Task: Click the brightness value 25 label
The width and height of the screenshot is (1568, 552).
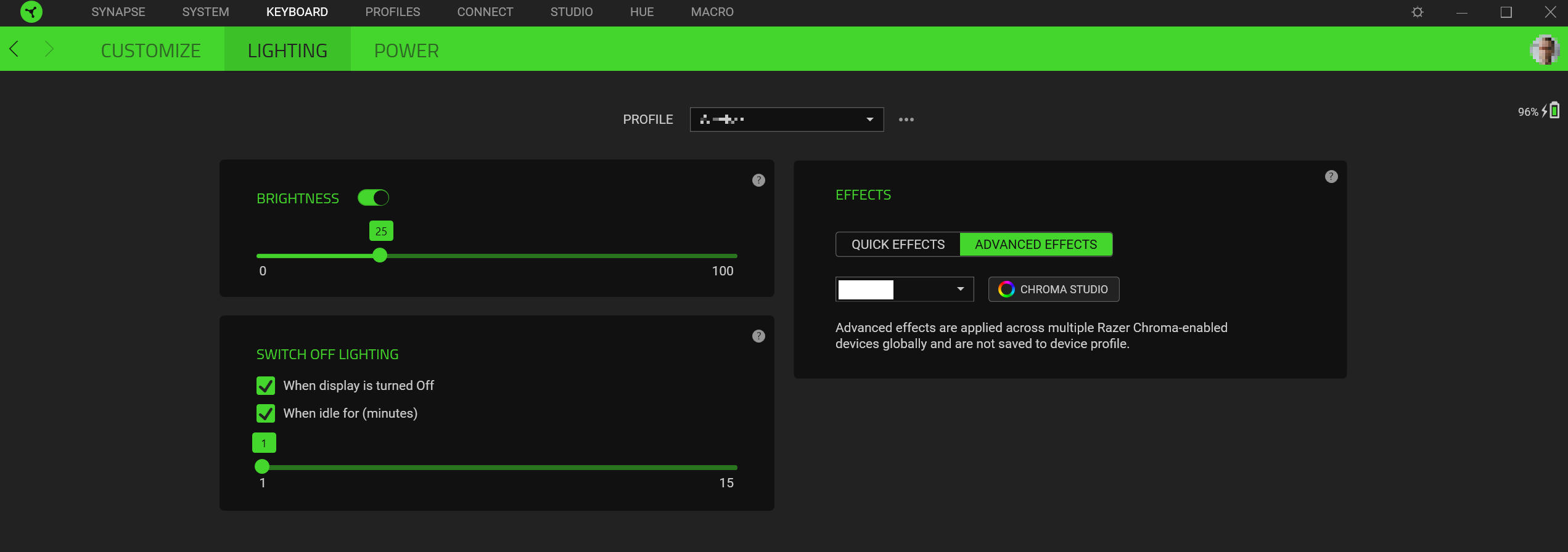Action: click(381, 231)
